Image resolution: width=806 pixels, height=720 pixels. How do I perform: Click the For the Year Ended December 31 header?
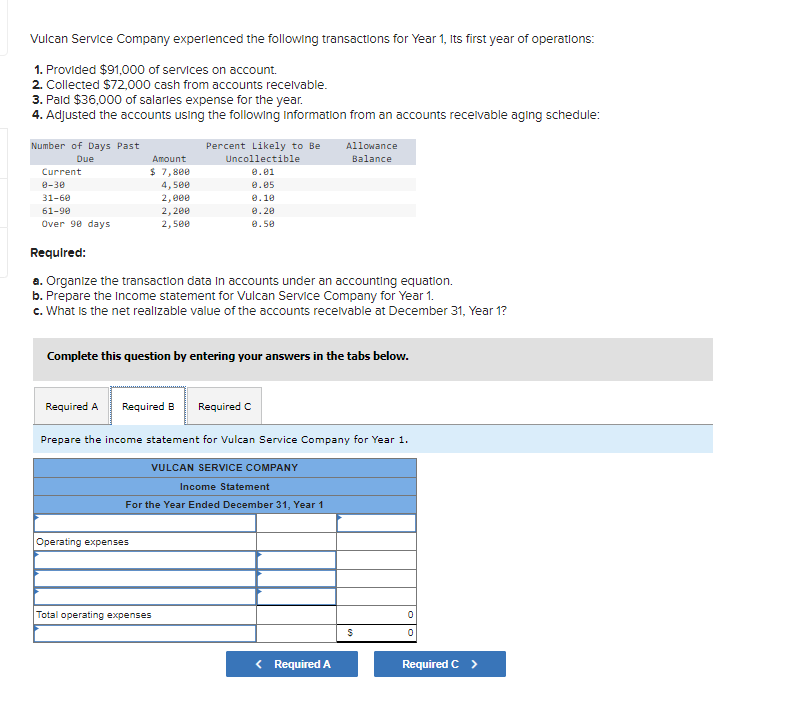pos(224,504)
